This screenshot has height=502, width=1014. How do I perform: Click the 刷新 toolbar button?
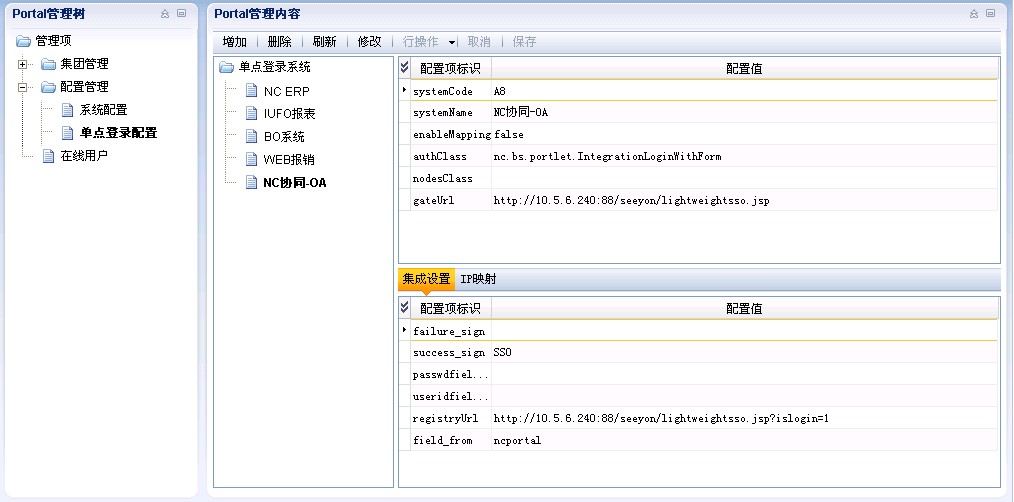click(324, 42)
